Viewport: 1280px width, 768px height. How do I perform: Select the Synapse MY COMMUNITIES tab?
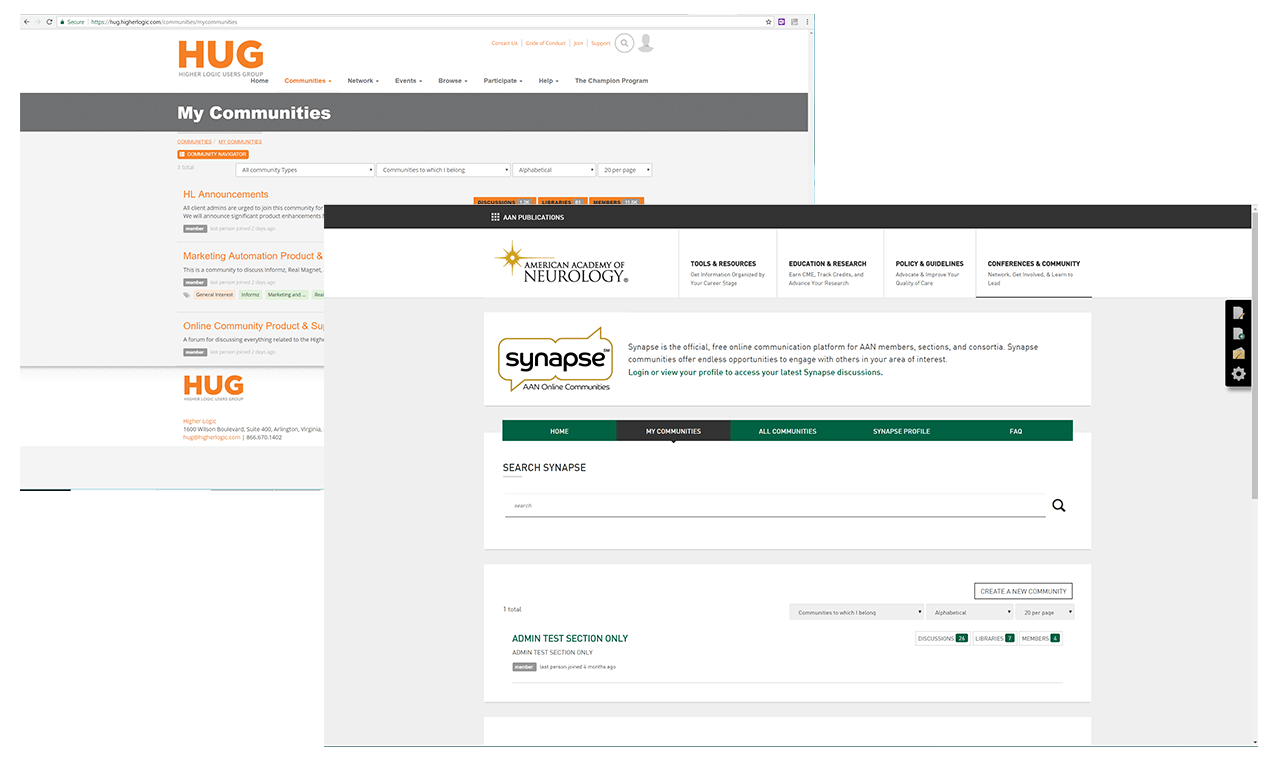[x=673, y=431]
